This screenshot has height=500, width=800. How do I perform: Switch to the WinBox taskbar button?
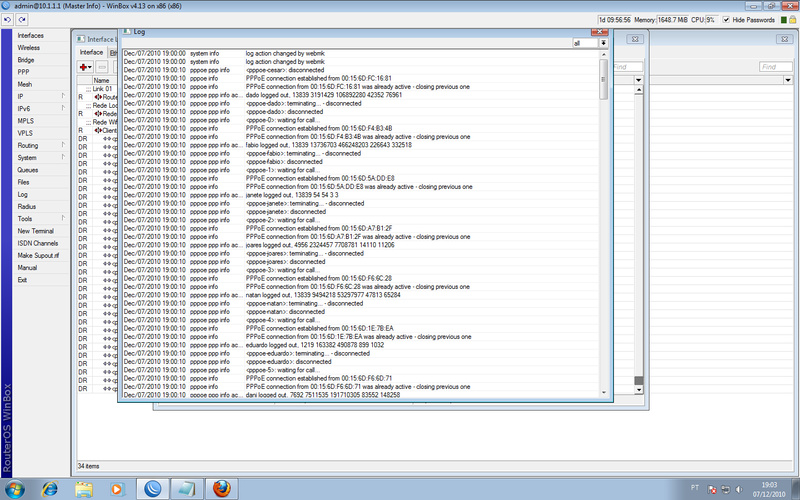[x=153, y=489]
